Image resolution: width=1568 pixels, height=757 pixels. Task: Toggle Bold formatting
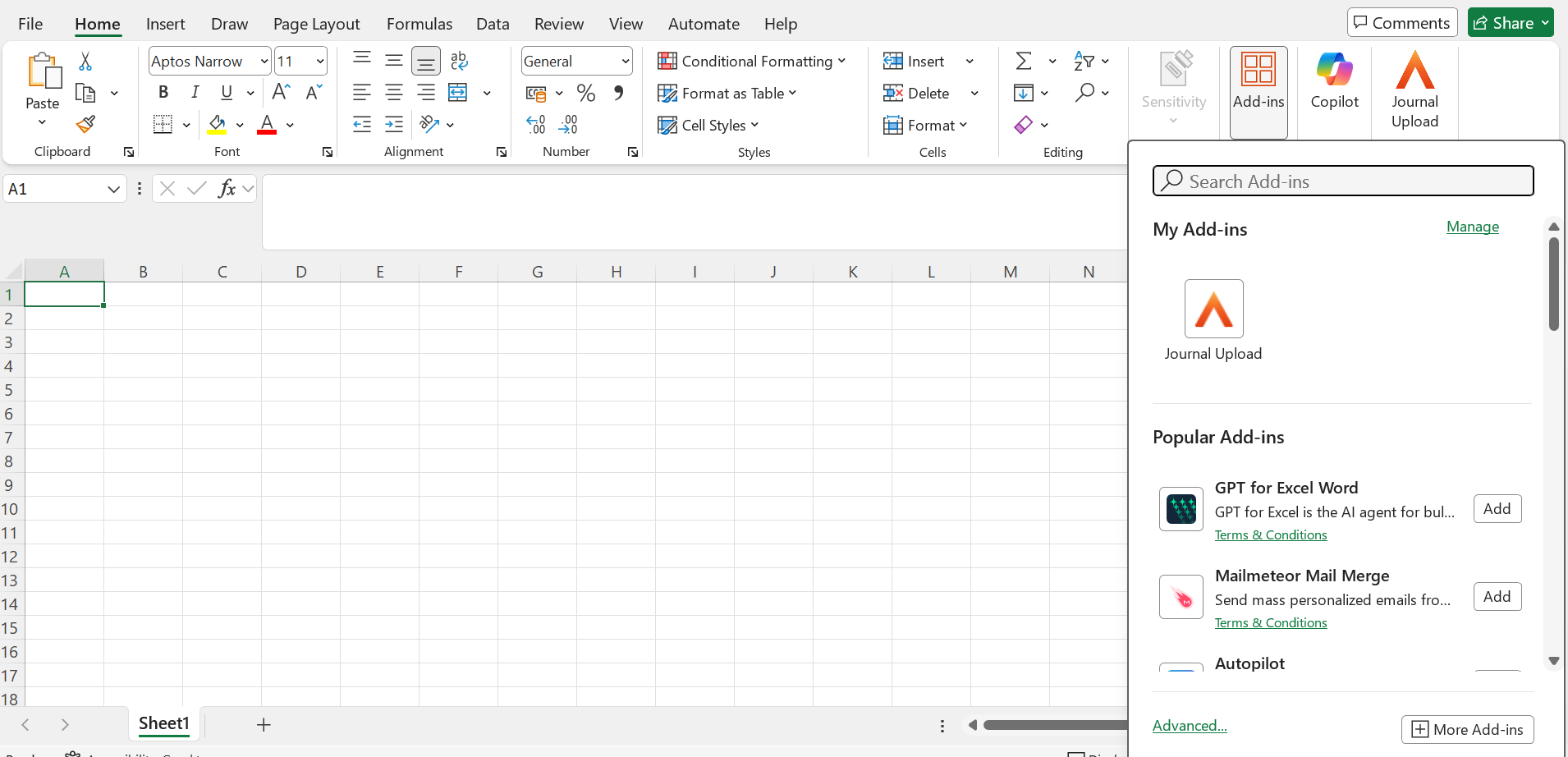point(163,93)
